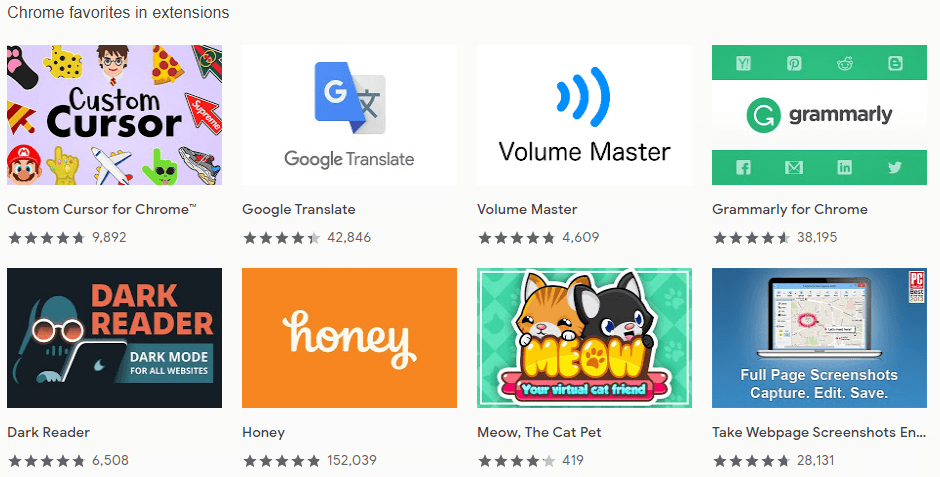Screen dimensions: 940x477
Task: Click the Pinterest icon in Grammarly banner
Action: pyautogui.click(x=794, y=63)
